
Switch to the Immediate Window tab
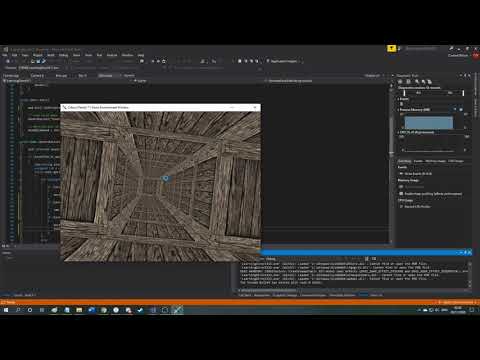tap(342, 295)
